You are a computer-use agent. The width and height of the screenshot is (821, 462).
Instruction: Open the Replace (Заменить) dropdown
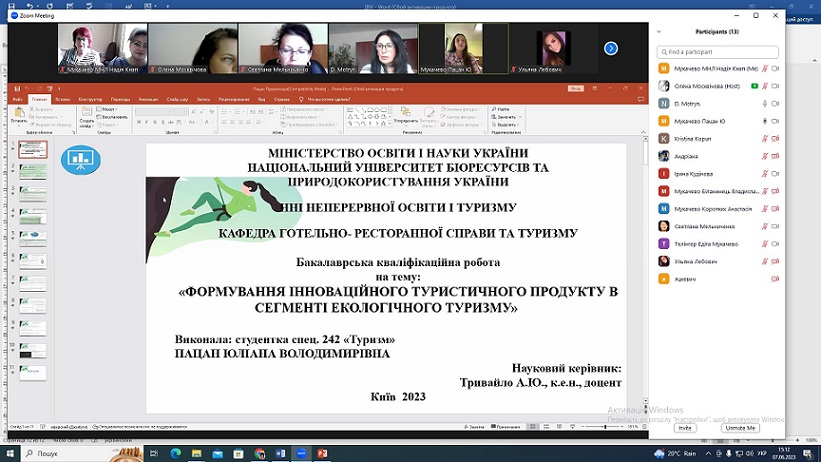tap(505, 117)
